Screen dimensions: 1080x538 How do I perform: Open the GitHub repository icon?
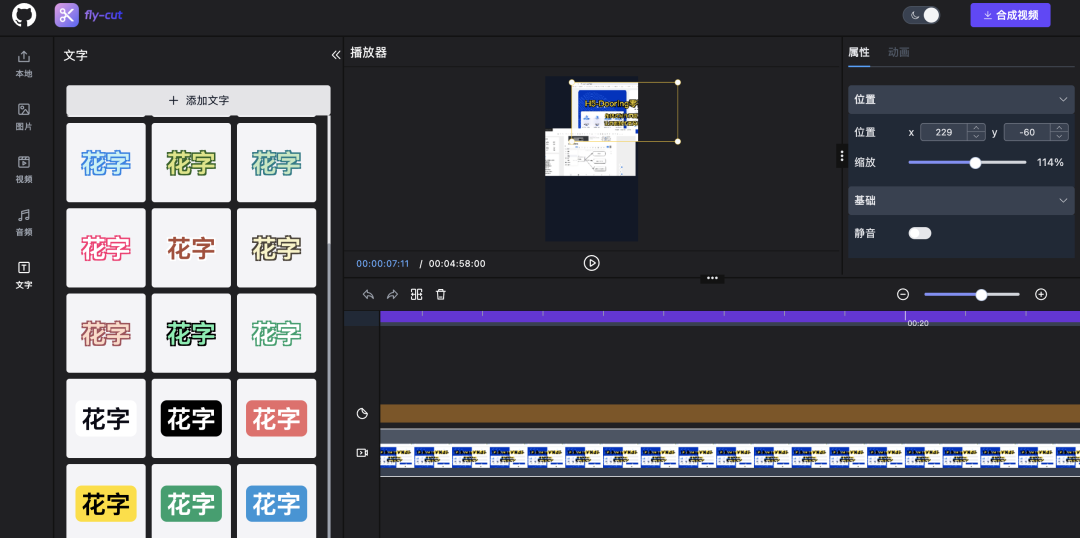(23, 14)
